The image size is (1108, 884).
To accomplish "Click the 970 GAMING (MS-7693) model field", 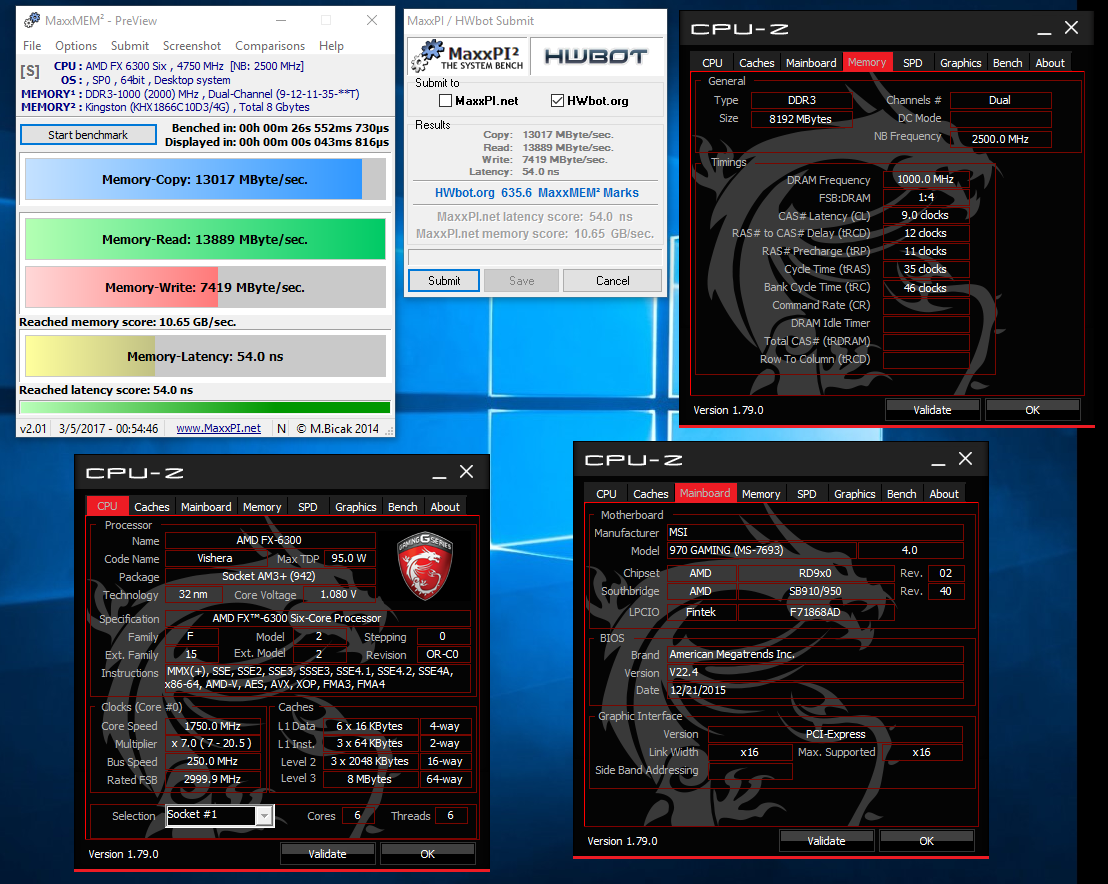I will point(762,550).
